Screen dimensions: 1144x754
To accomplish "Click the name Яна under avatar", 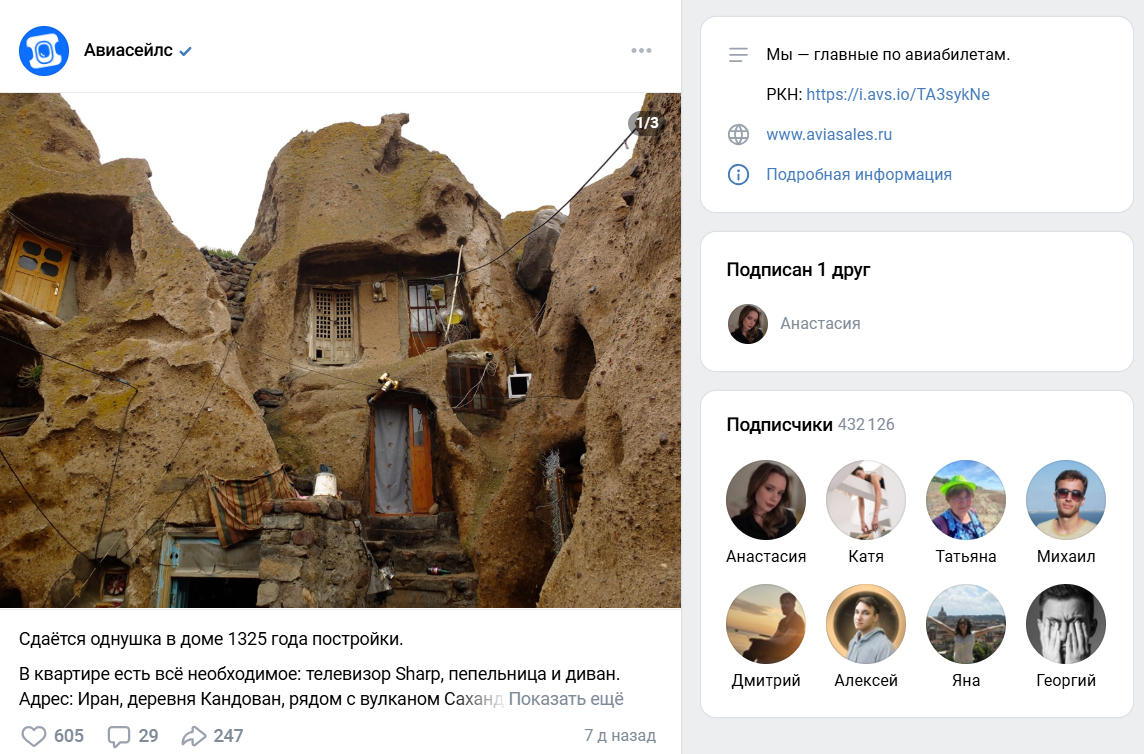I will (966, 680).
